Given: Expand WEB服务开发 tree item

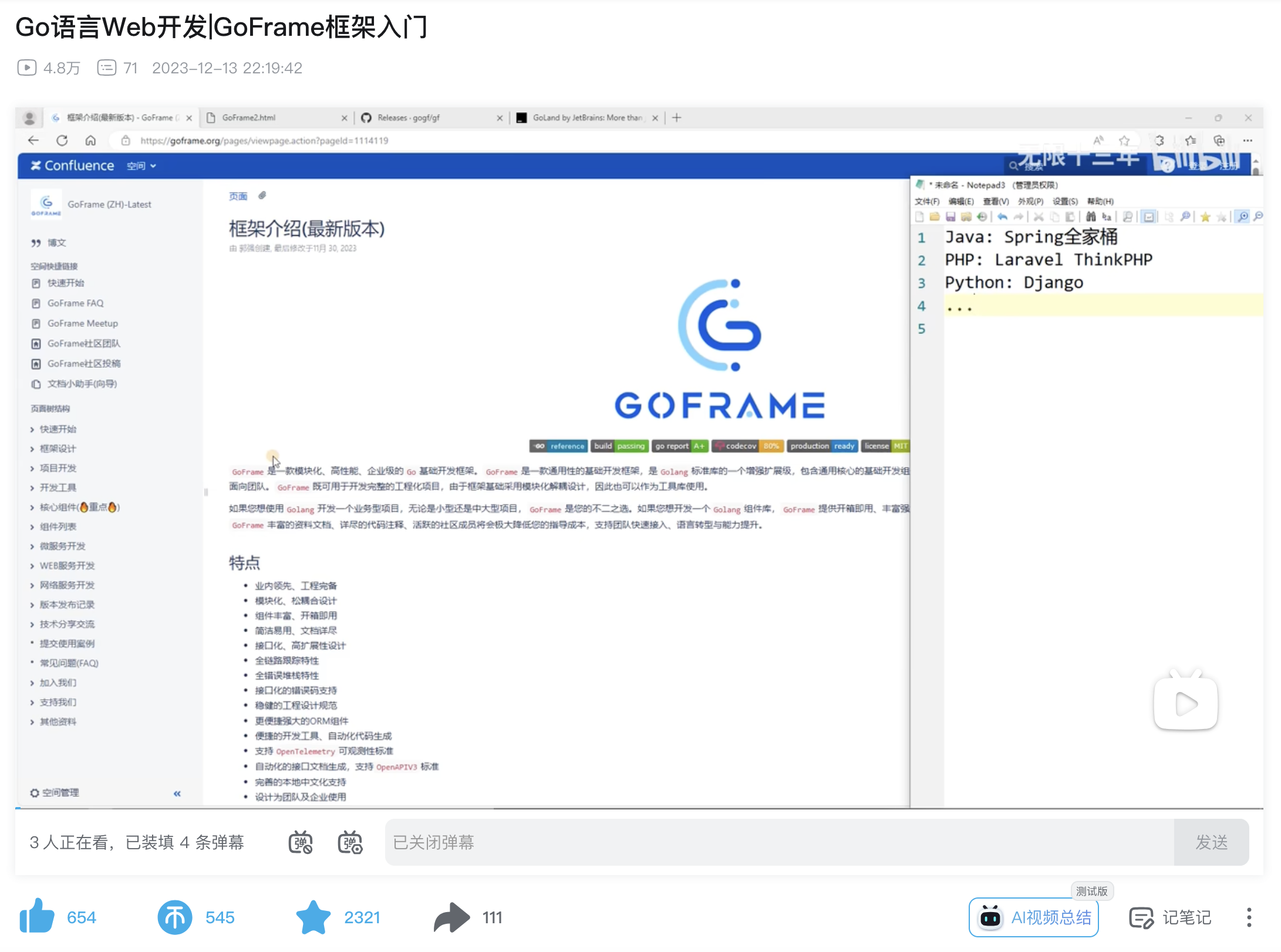Looking at the screenshot, I should tap(62, 565).
